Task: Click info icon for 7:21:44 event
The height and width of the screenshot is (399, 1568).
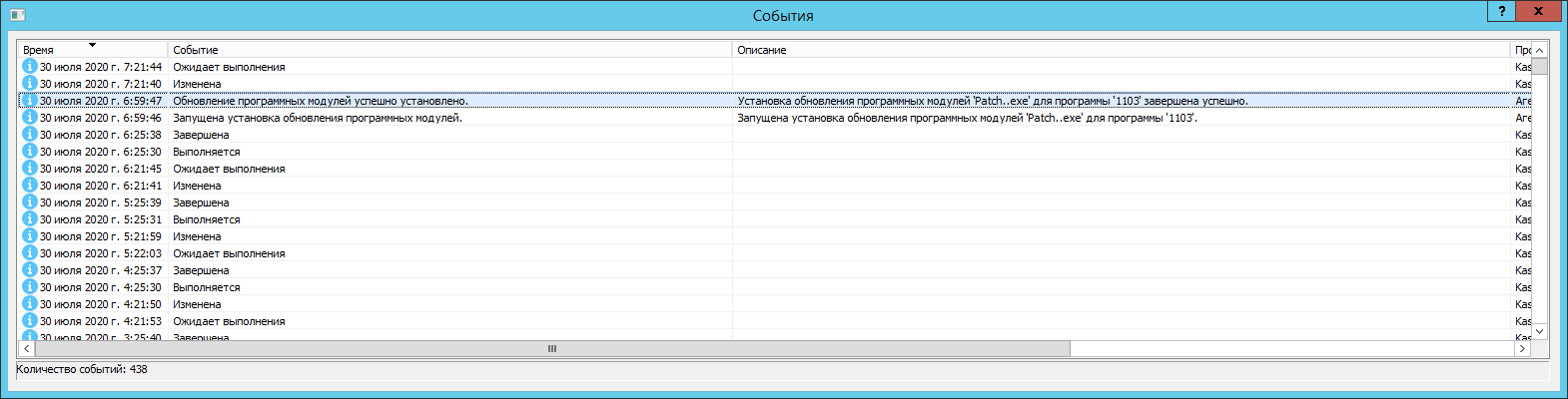Action: [x=30, y=66]
